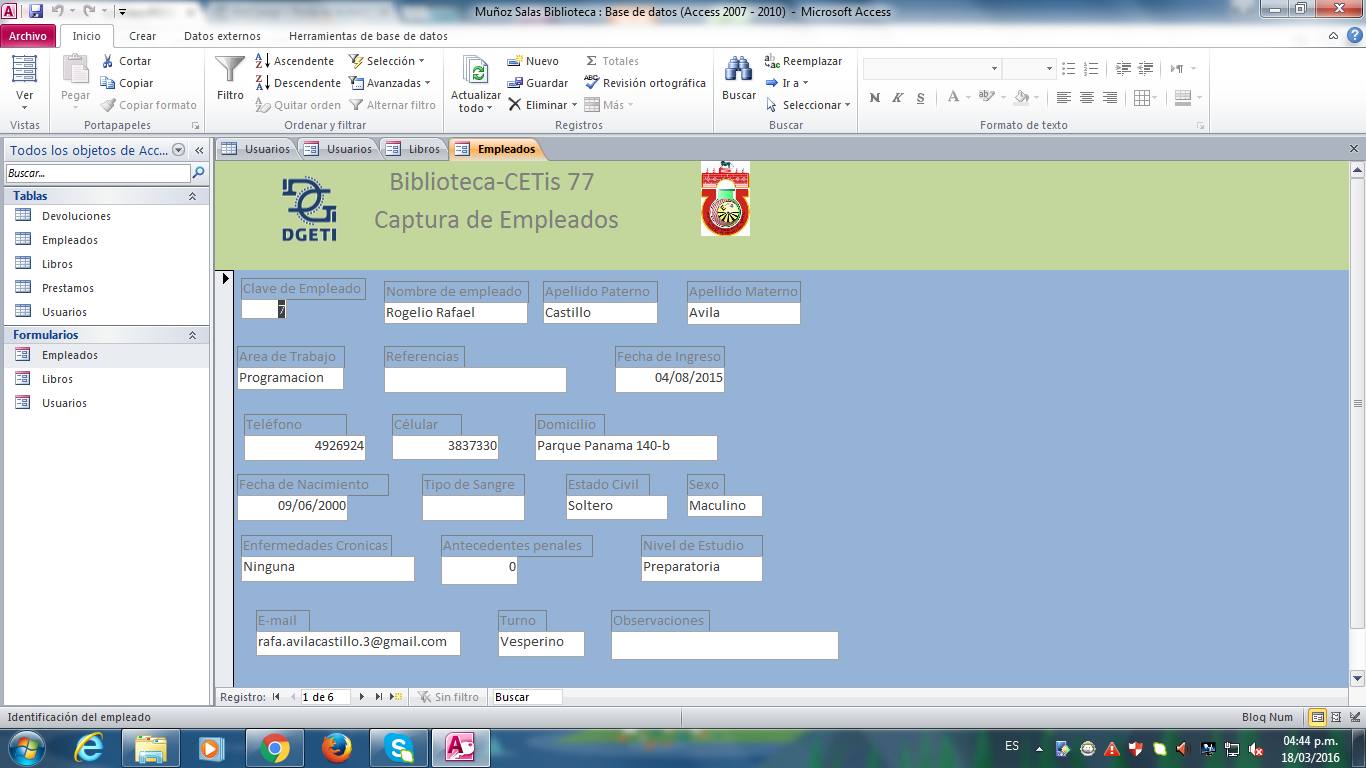The height and width of the screenshot is (768, 1366).
Task: Sort records with Ascendente
Action: click(295, 61)
